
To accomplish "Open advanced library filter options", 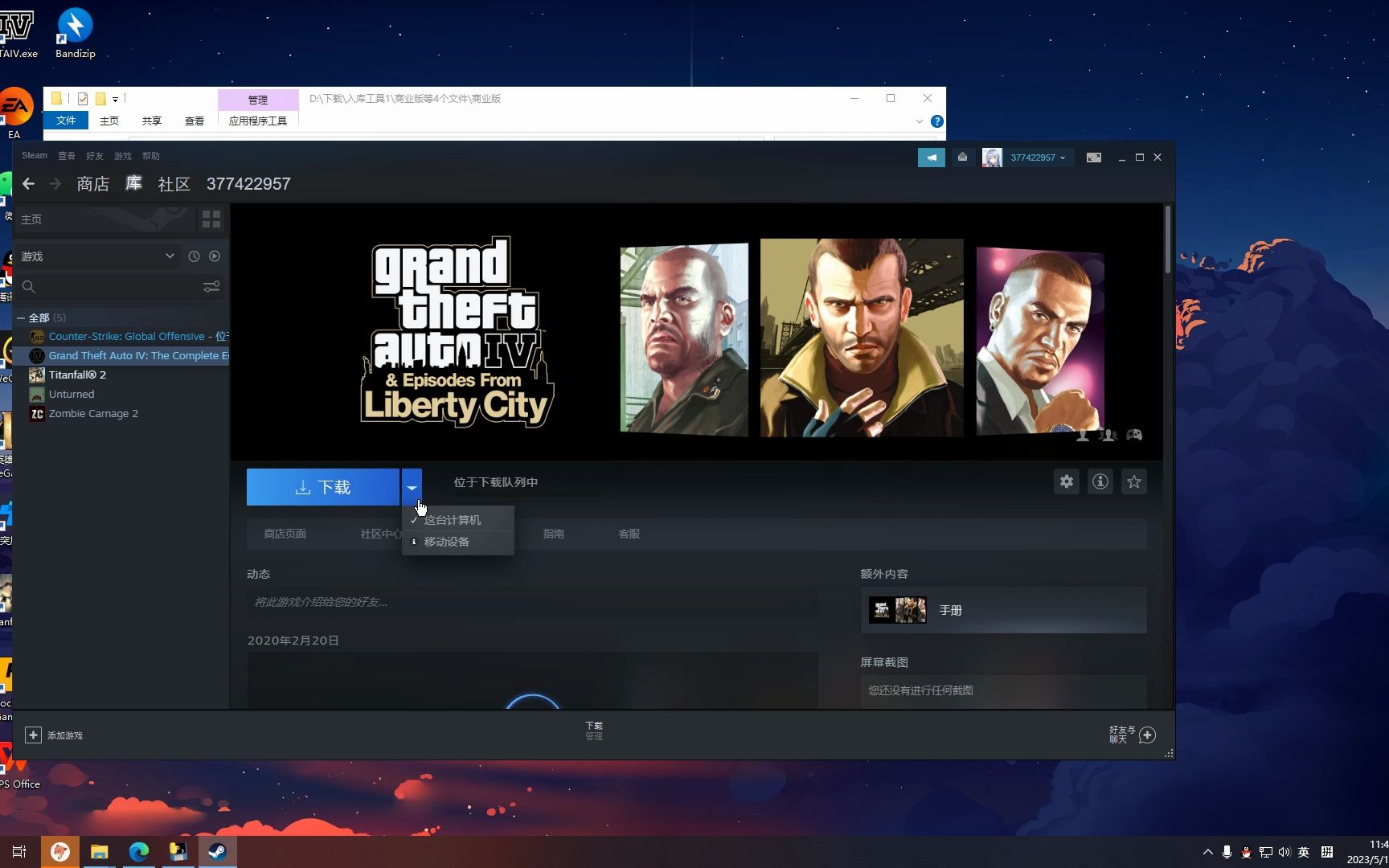I will pyautogui.click(x=211, y=287).
